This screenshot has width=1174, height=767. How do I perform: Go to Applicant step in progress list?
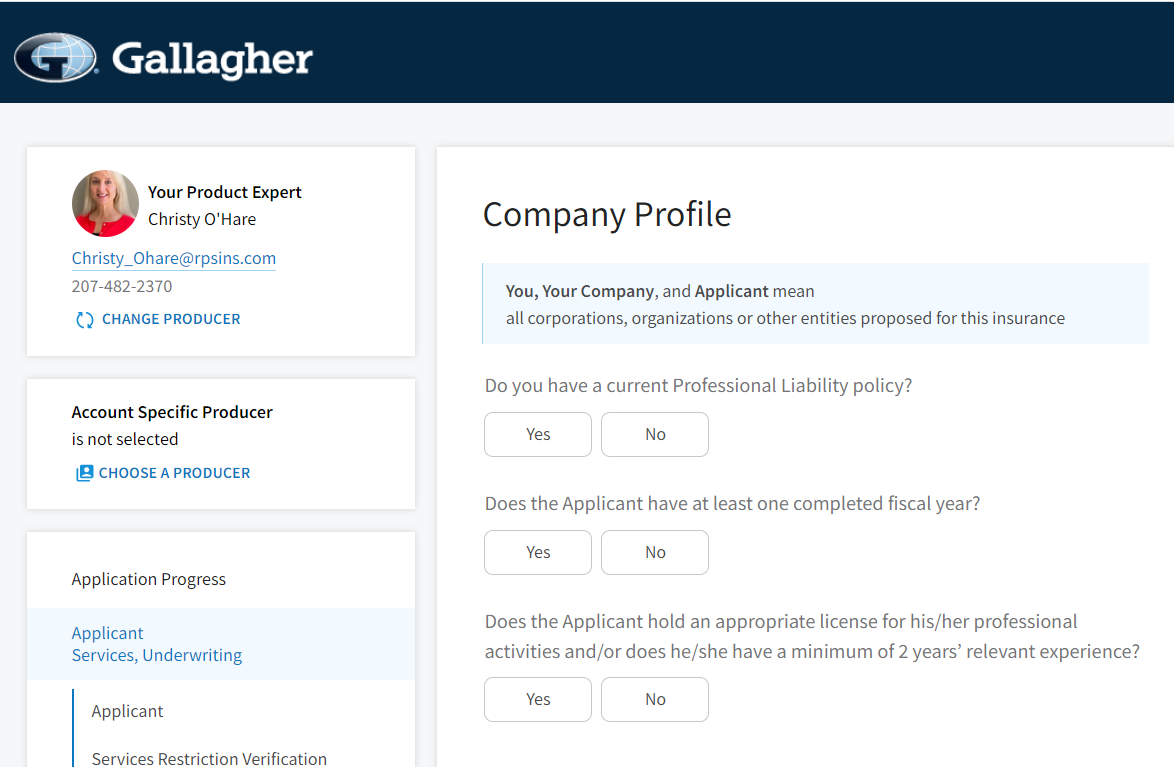127,712
